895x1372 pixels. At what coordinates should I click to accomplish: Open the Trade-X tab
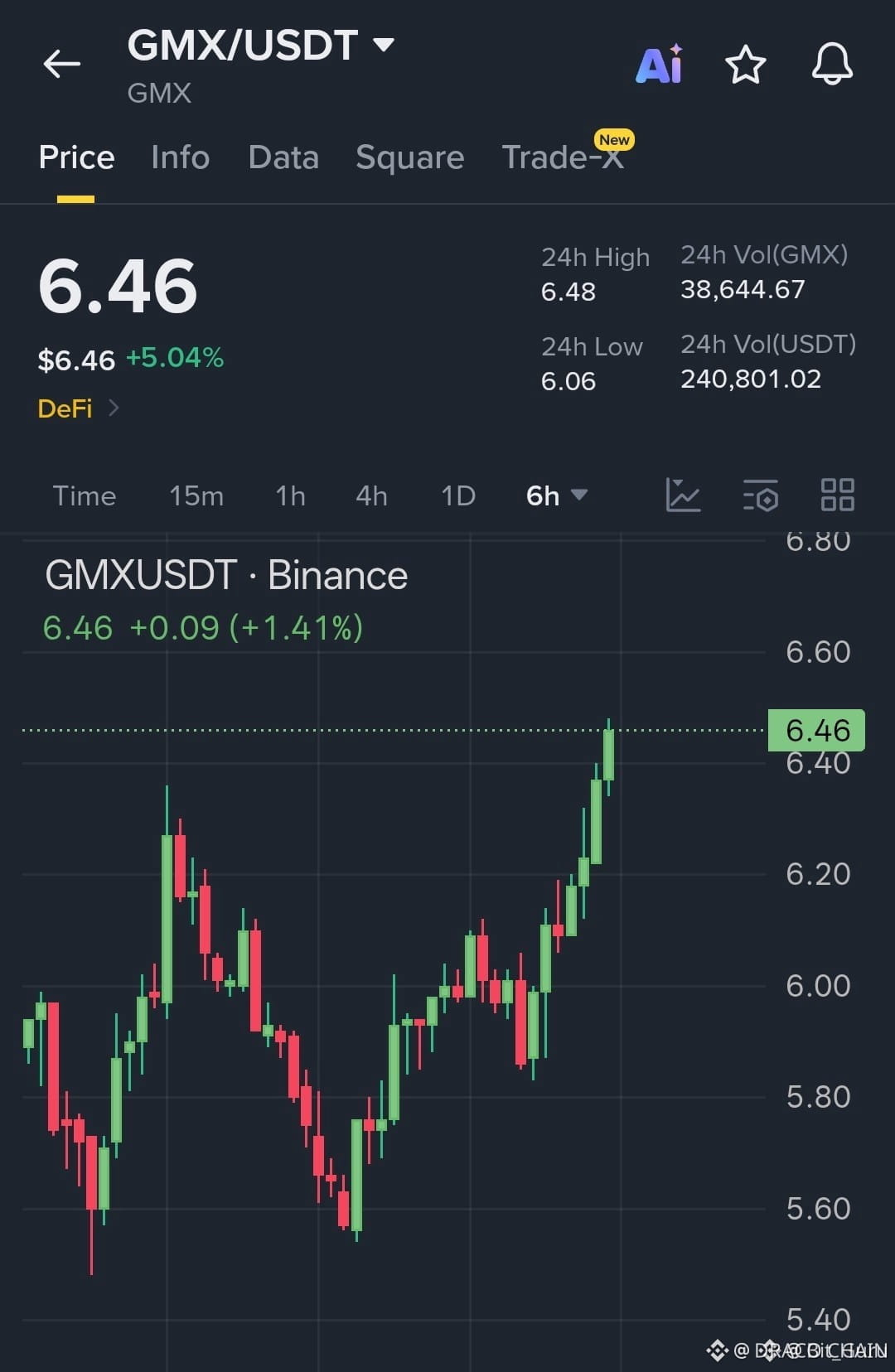click(564, 157)
